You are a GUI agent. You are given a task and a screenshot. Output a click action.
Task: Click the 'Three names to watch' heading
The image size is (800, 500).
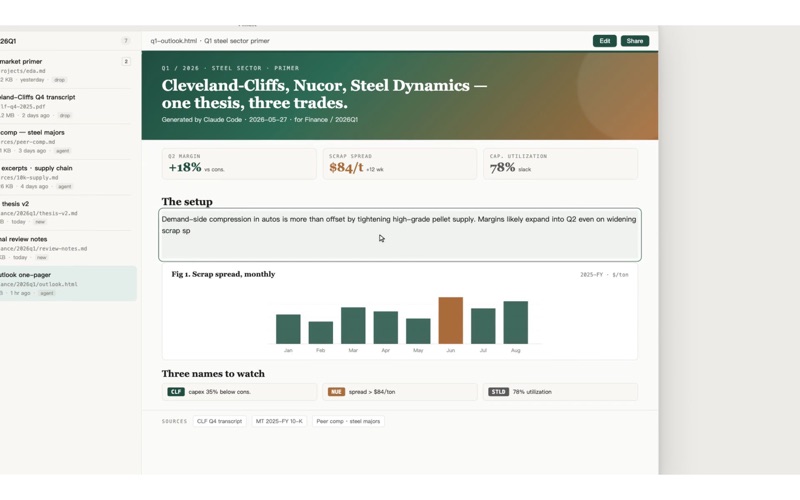(213, 373)
